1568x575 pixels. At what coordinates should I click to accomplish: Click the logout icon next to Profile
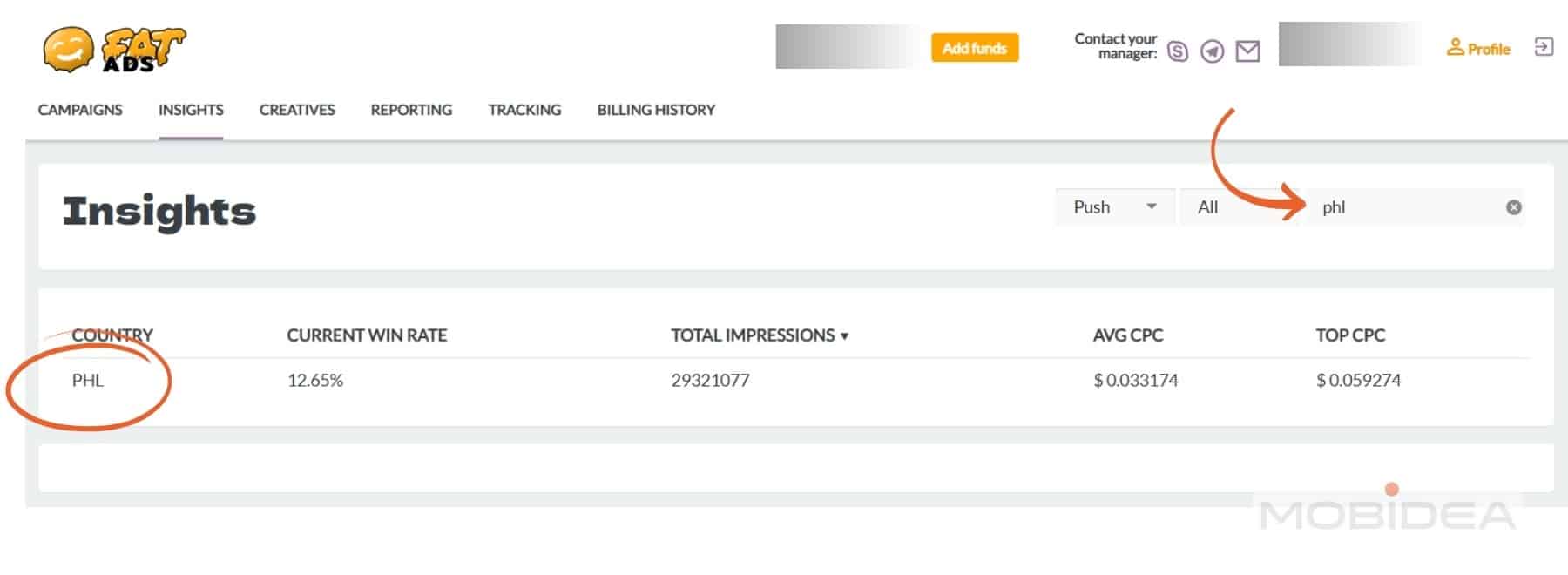pos(1544,47)
